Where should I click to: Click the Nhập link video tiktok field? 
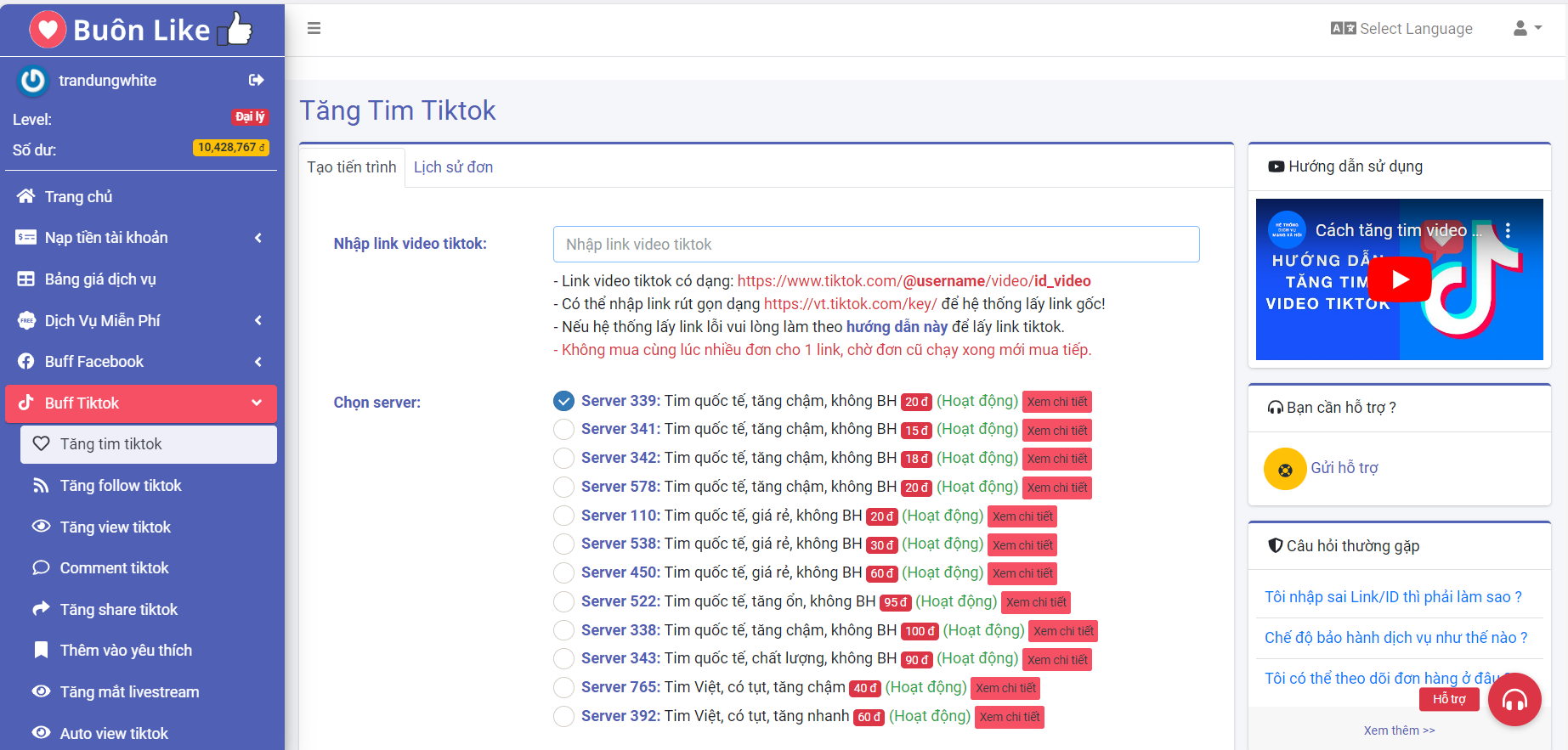tap(875, 245)
